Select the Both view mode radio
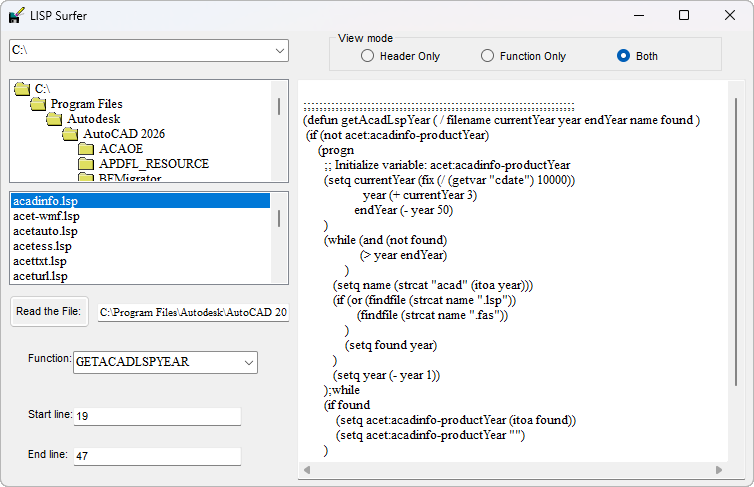Image resolution: width=754 pixels, height=487 pixels. pyautogui.click(x=623, y=56)
